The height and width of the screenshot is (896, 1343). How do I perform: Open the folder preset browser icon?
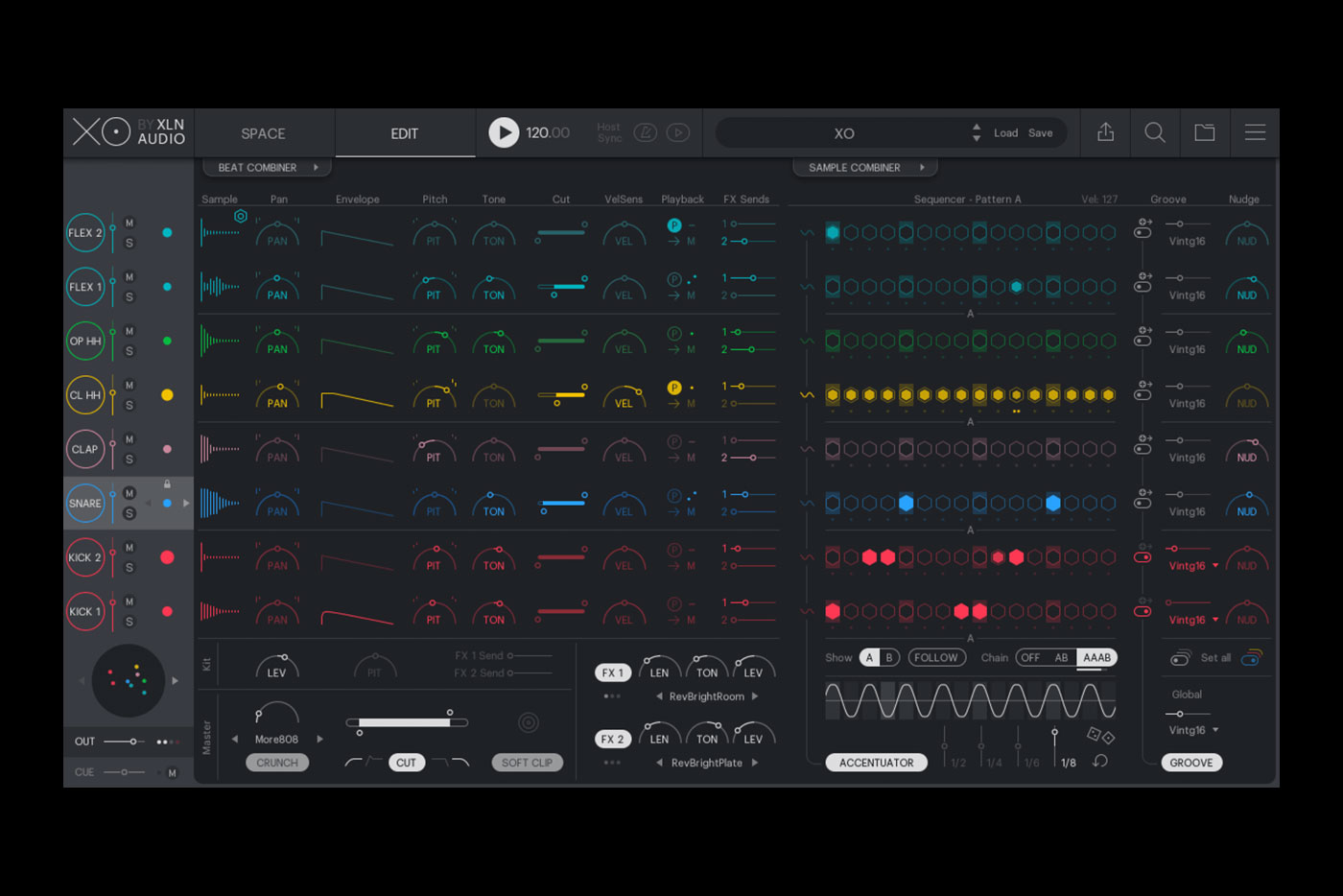pos(1205,132)
